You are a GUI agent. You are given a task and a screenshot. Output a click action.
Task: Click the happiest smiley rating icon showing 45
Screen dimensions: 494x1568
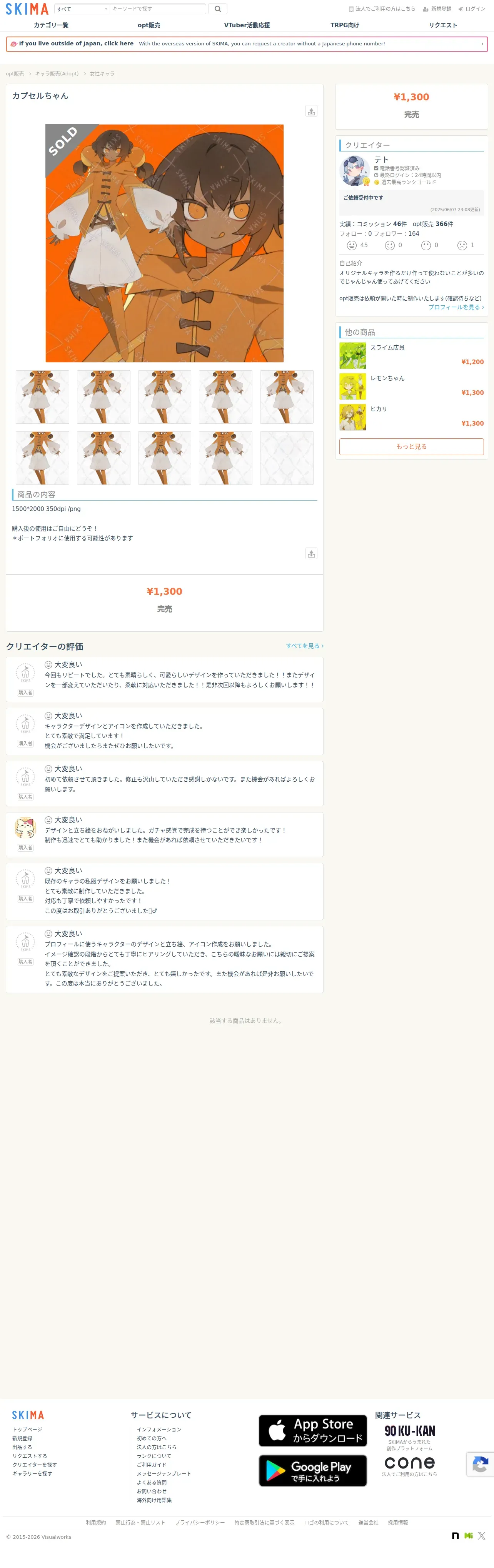[352, 245]
